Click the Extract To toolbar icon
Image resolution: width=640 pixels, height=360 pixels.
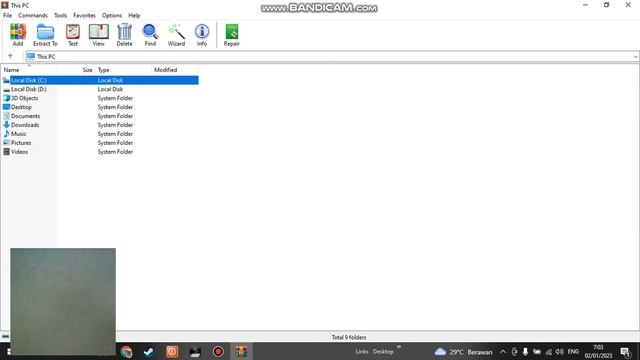pos(45,35)
